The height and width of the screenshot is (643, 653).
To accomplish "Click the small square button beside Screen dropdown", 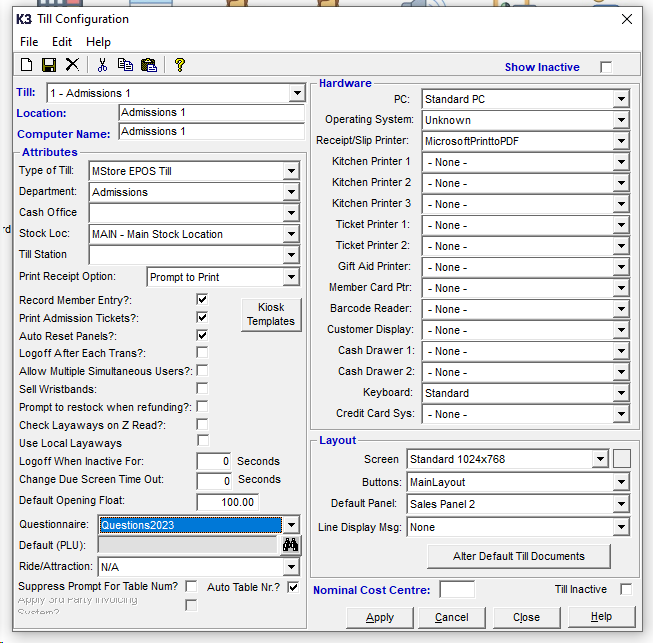I will coord(621,459).
